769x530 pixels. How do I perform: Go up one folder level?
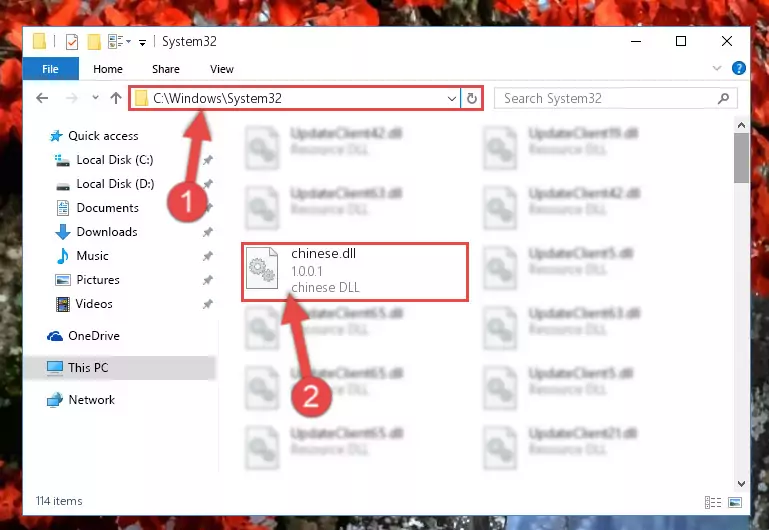(116, 98)
